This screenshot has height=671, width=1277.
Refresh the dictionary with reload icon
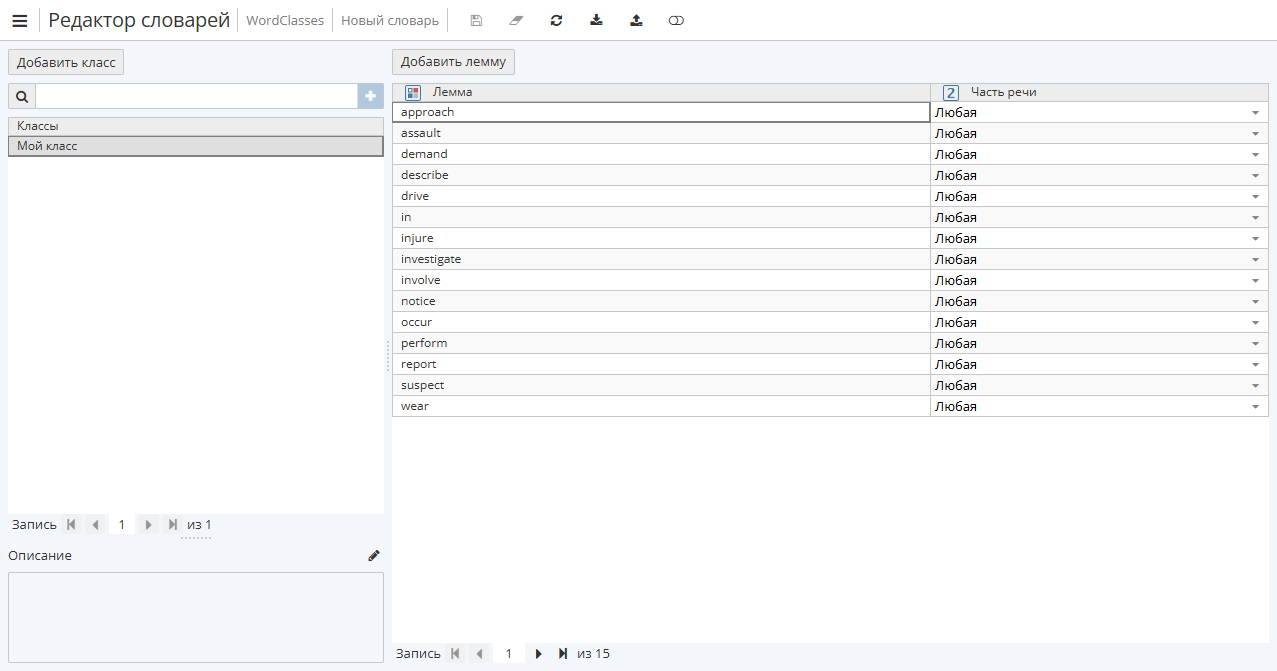tap(556, 20)
